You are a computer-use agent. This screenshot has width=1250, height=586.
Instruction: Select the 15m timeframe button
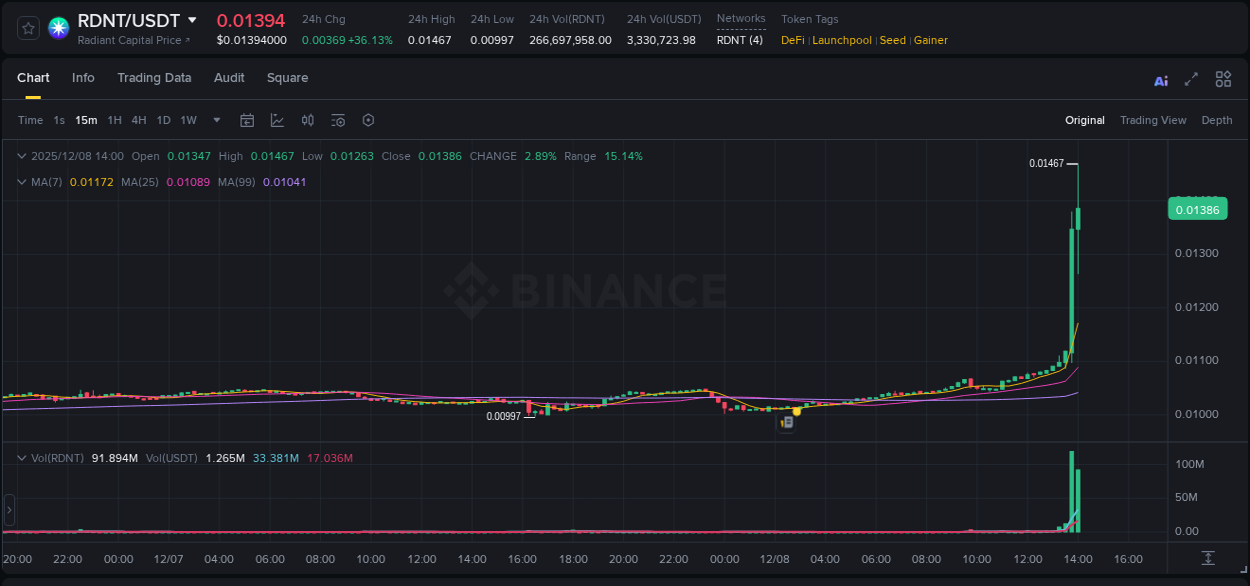coord(86,120)
